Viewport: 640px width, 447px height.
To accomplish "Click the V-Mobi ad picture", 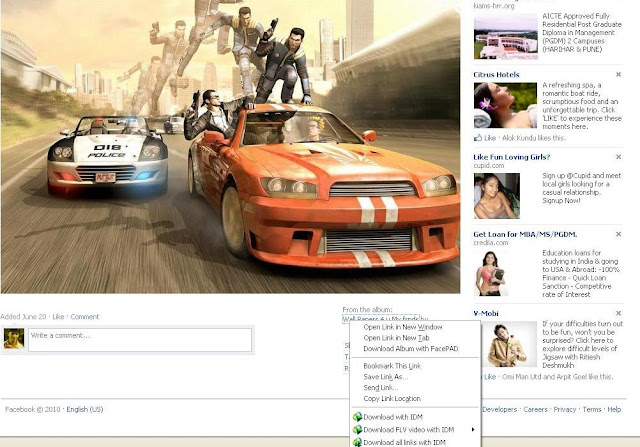I will [x=509, y=344].
